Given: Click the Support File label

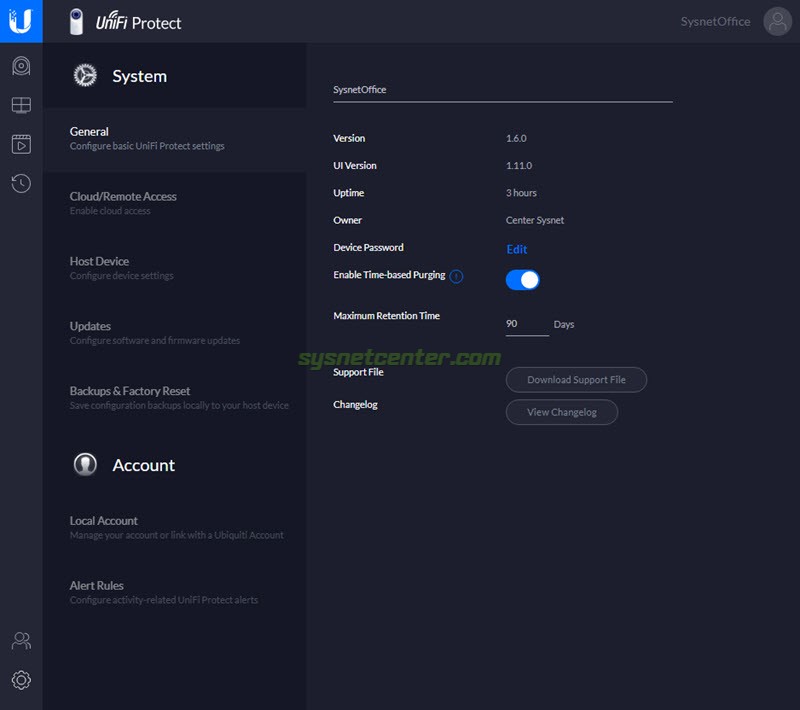Looking at the screenshot, I should click(358, 372).
